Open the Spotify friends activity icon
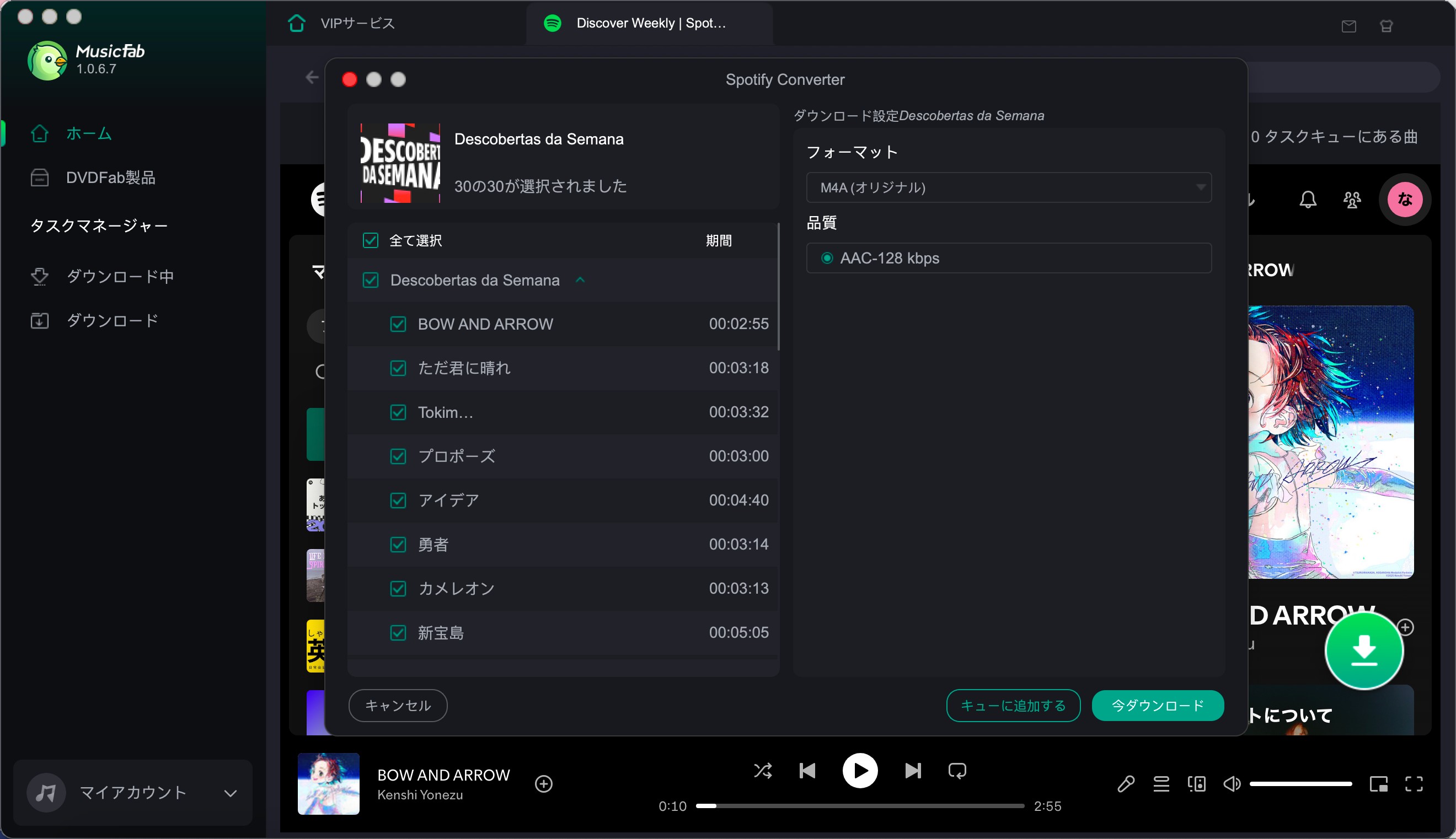1456x839 pixels. coord(1352,200)
